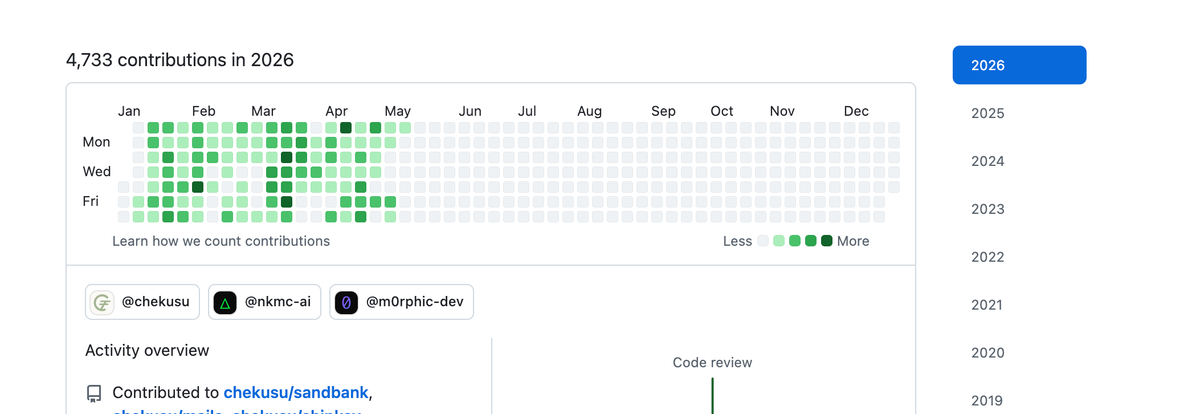
Task: Click the 'Aug' month label
Action: click(590, 111)
